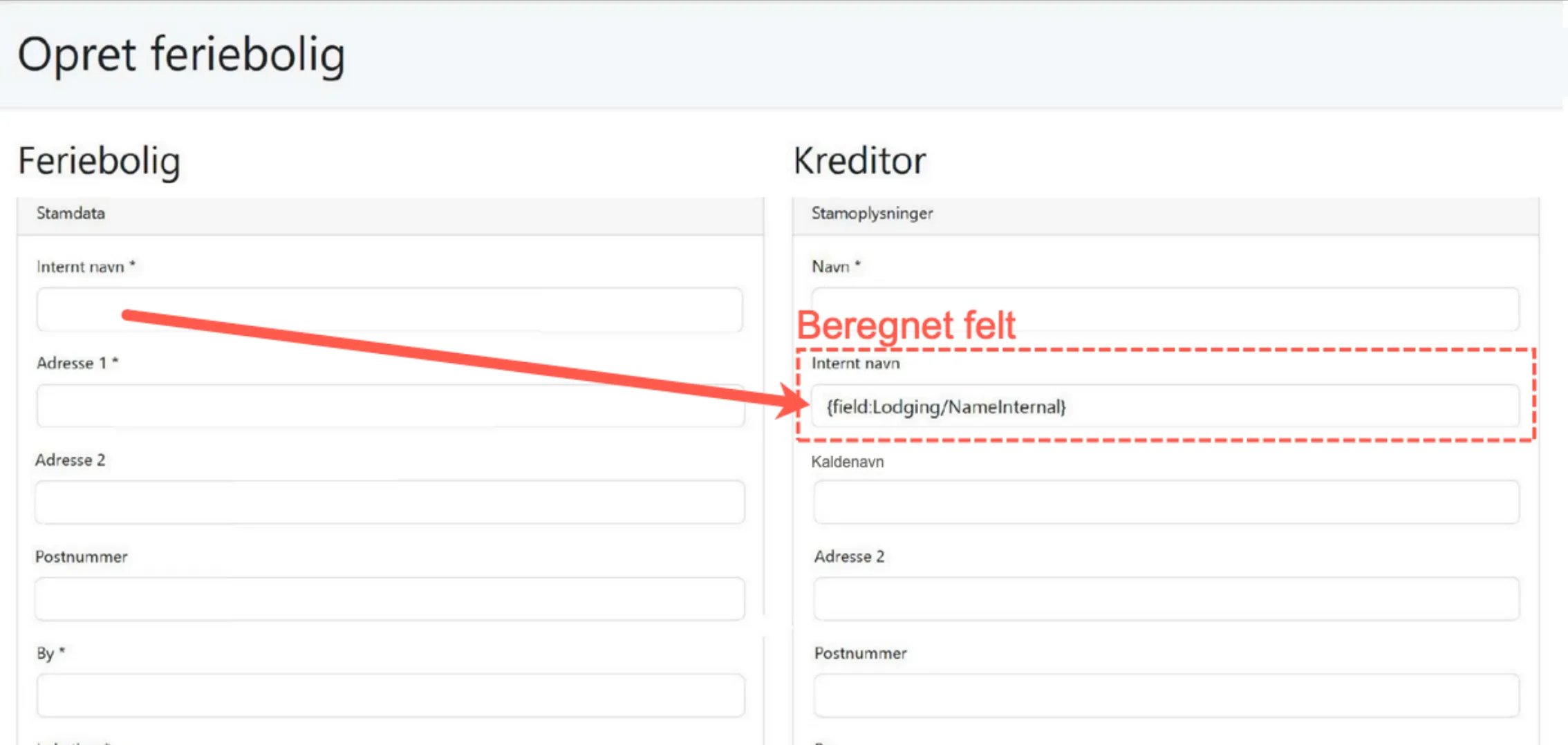Screen dimensions: 1568x745
Task: Focus the Kreditor Postnummer input box
Action: coord(1166,695)
